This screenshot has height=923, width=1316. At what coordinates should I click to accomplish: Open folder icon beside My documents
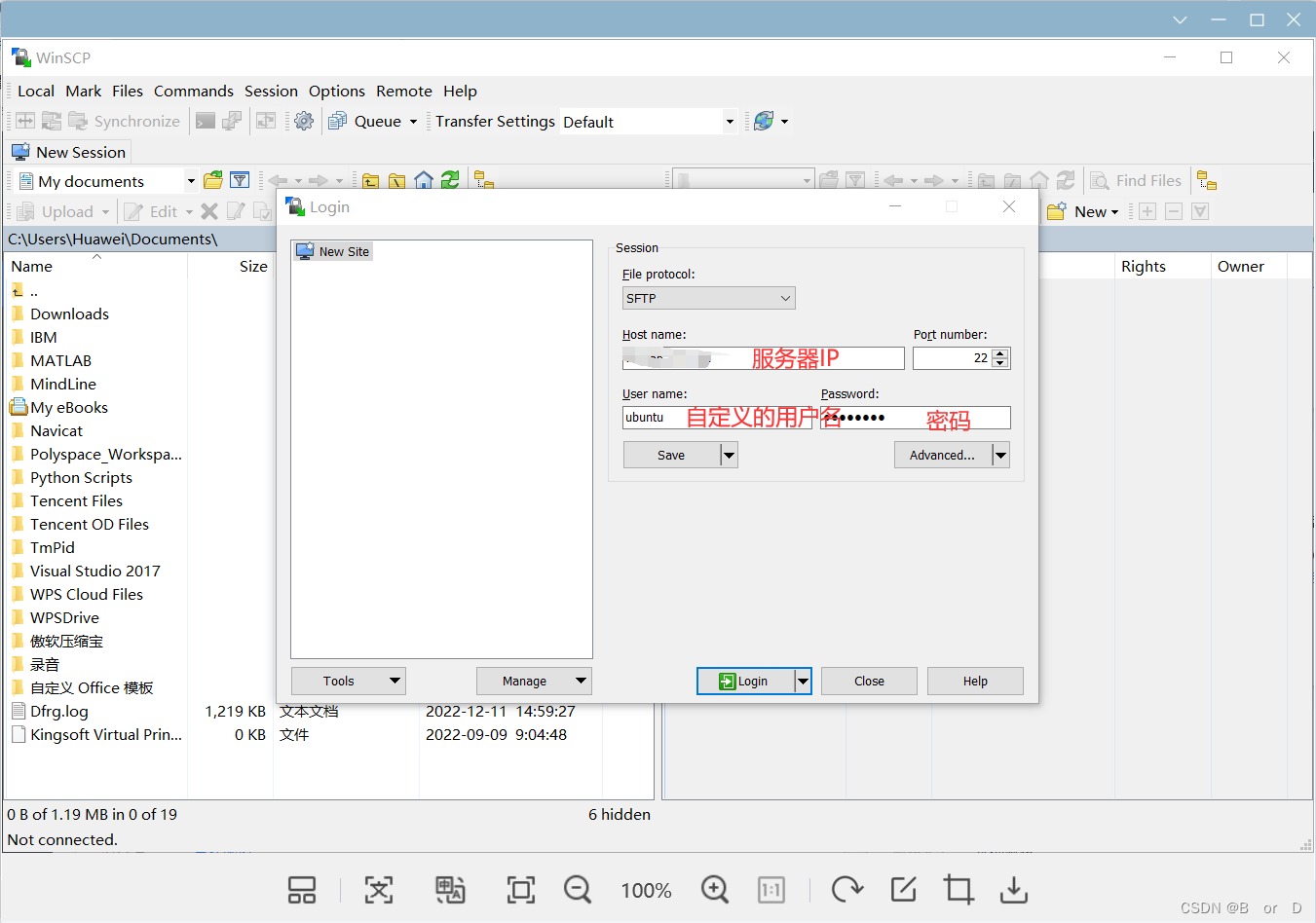pyautogui.click(x=213, y=180)
